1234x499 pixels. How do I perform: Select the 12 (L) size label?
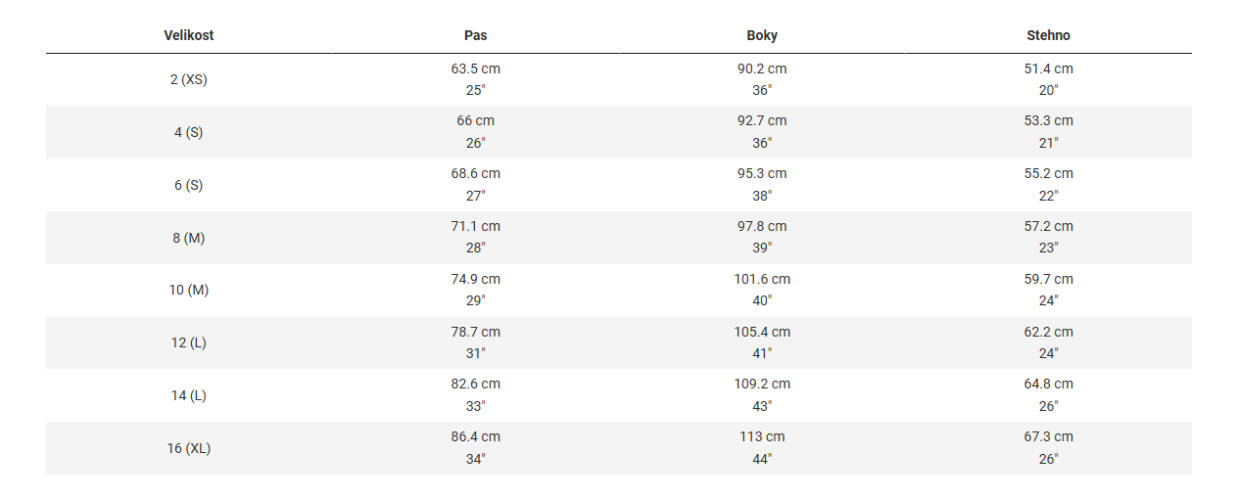click(x=189, y=343)
